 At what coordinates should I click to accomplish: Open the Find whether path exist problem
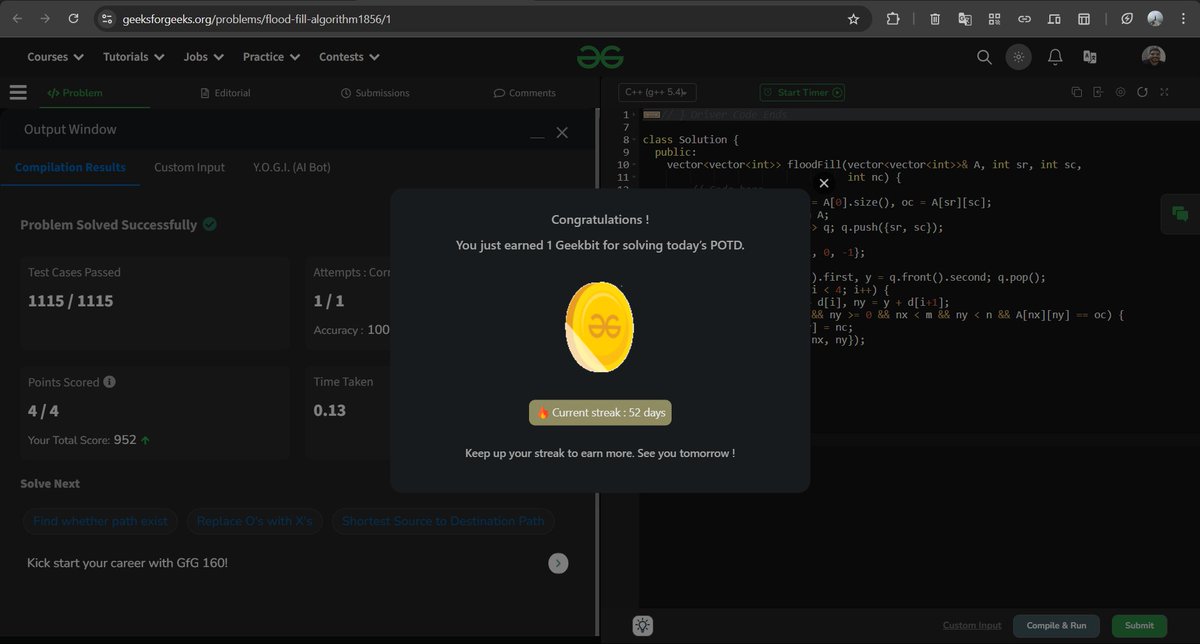(100, 521)
